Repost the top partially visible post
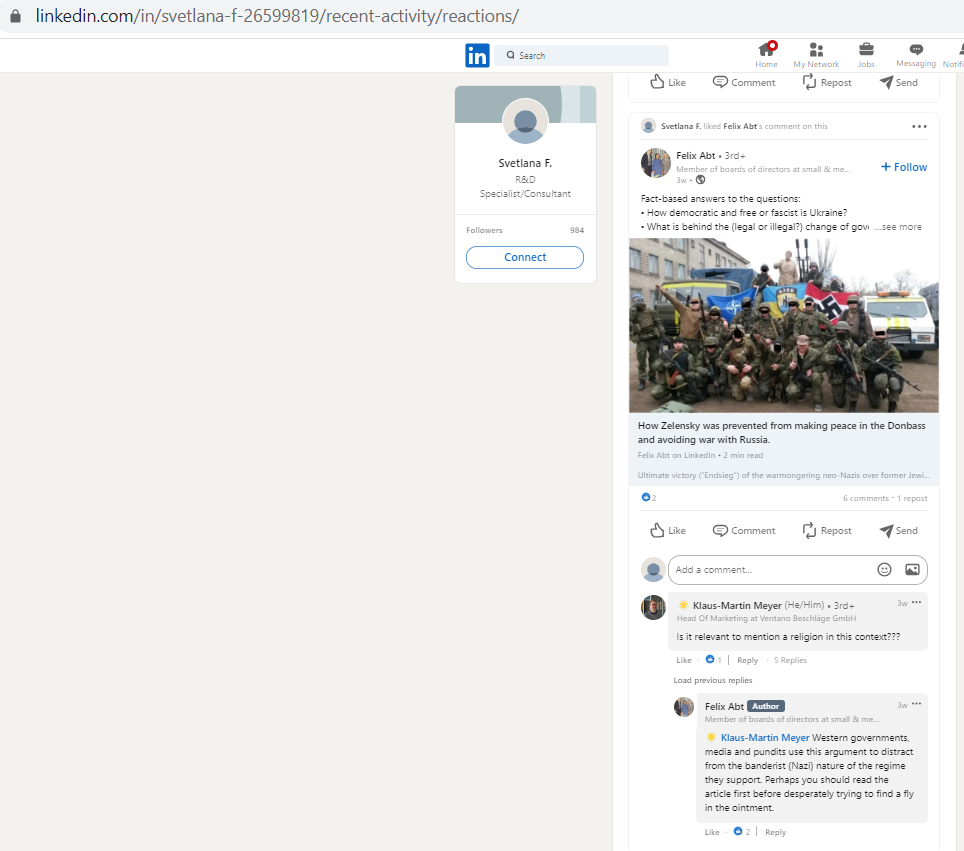This screenshot has height=851, width=964. click(827, 82)
